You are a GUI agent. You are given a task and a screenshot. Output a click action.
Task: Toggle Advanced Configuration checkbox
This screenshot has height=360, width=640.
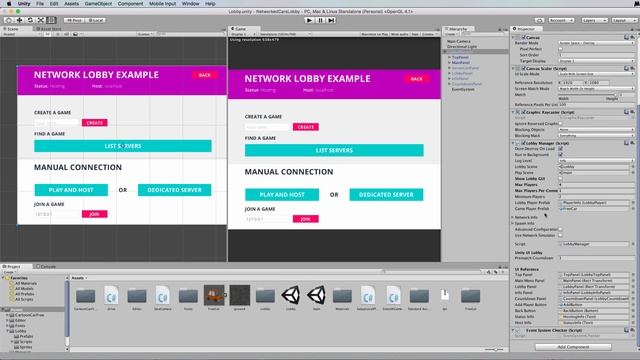(x=560, y=229)
